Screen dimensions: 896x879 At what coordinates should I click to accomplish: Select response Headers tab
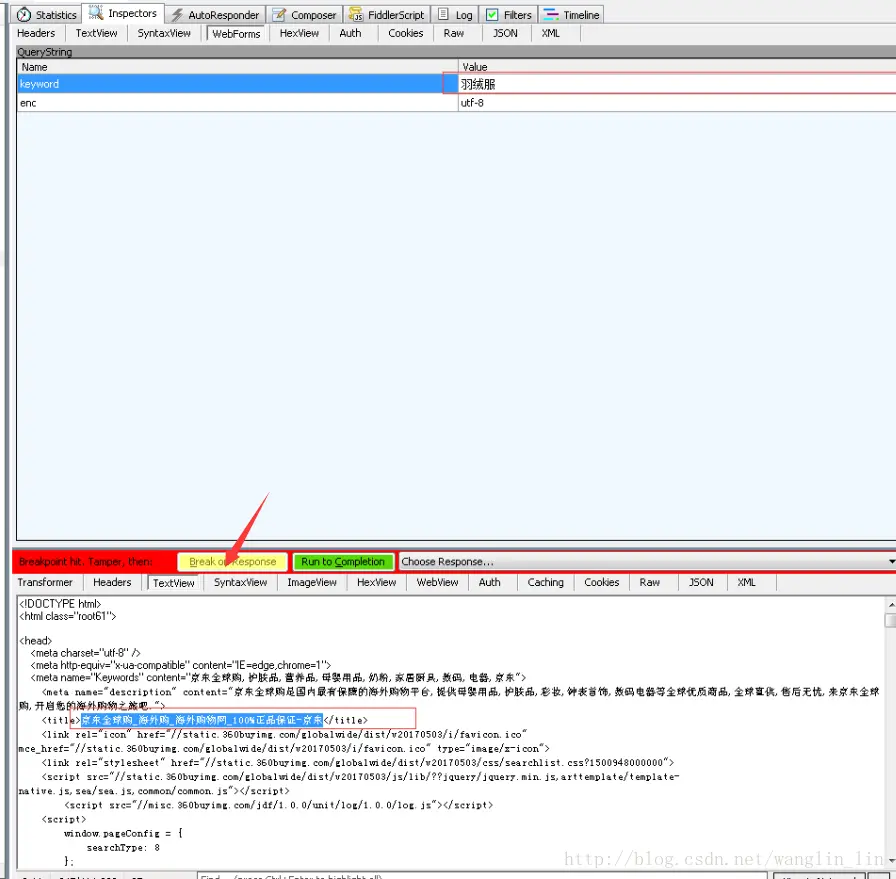pyautogui.click(x=112, y=582)
